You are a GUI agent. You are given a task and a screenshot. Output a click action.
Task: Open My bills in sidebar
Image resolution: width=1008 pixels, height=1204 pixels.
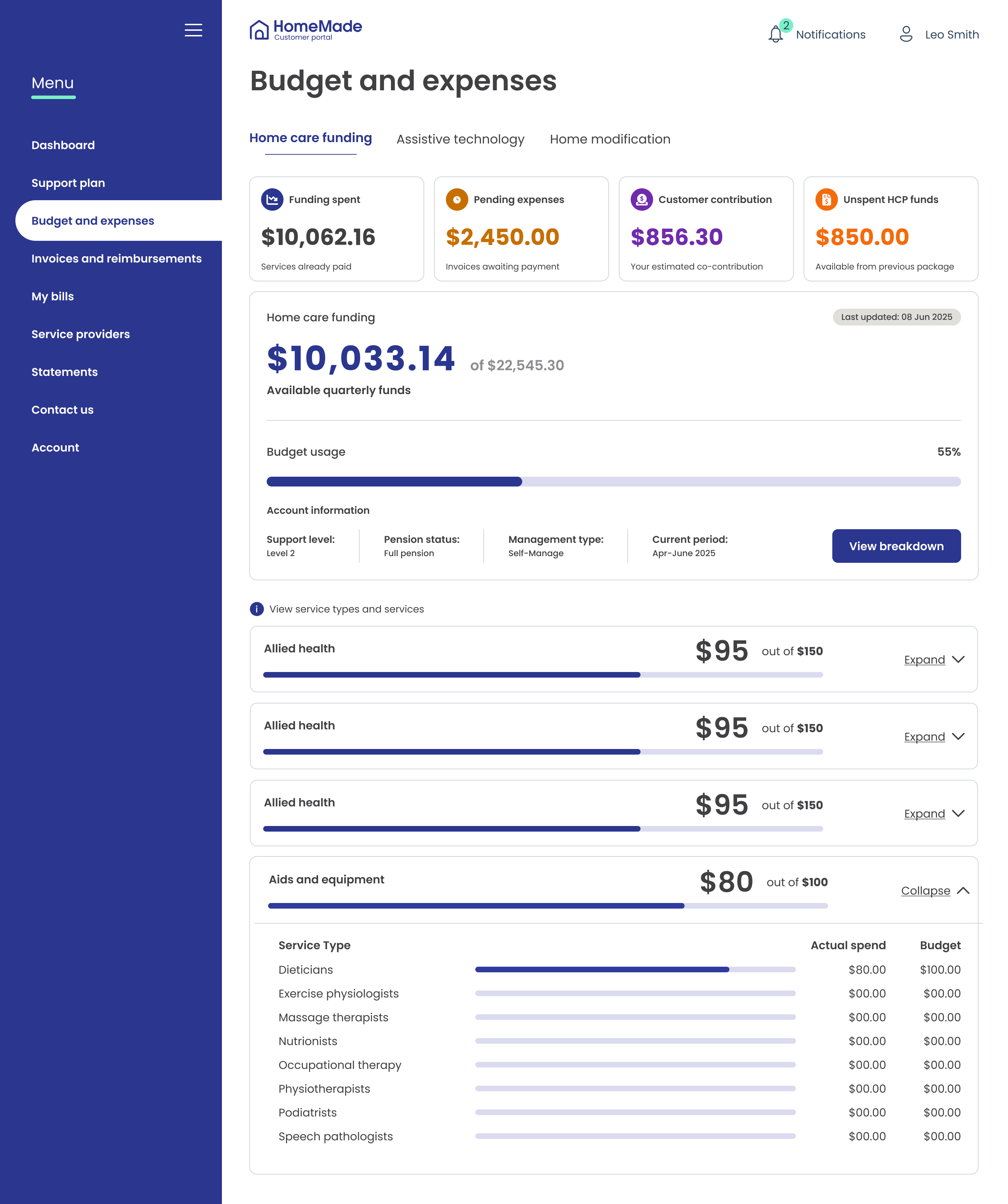tap(53, 296)
